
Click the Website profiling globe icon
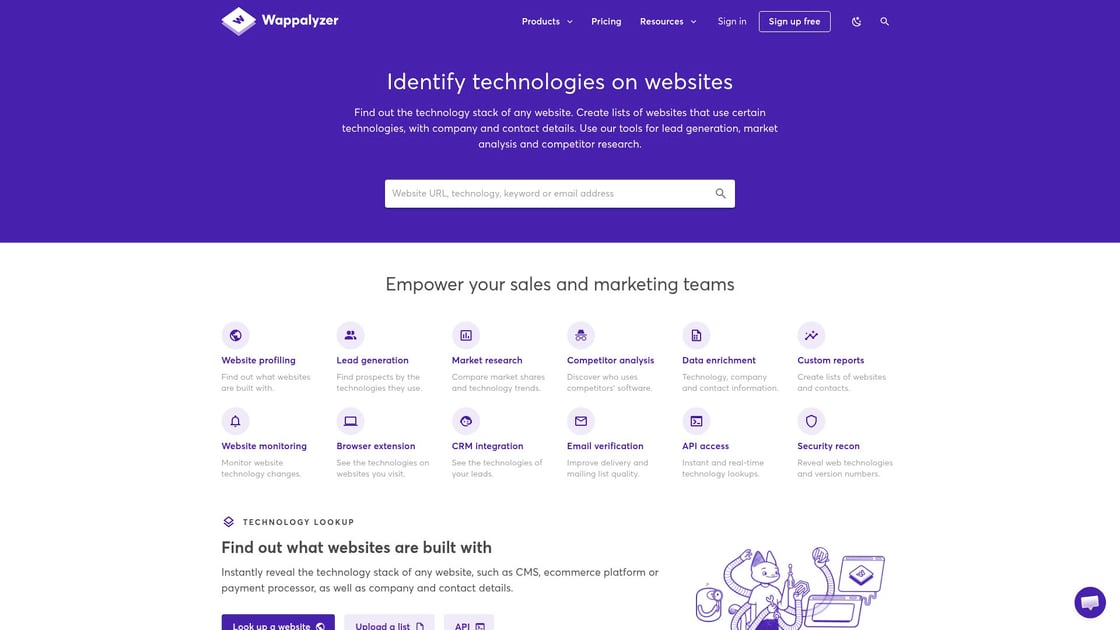pos(235,335)
